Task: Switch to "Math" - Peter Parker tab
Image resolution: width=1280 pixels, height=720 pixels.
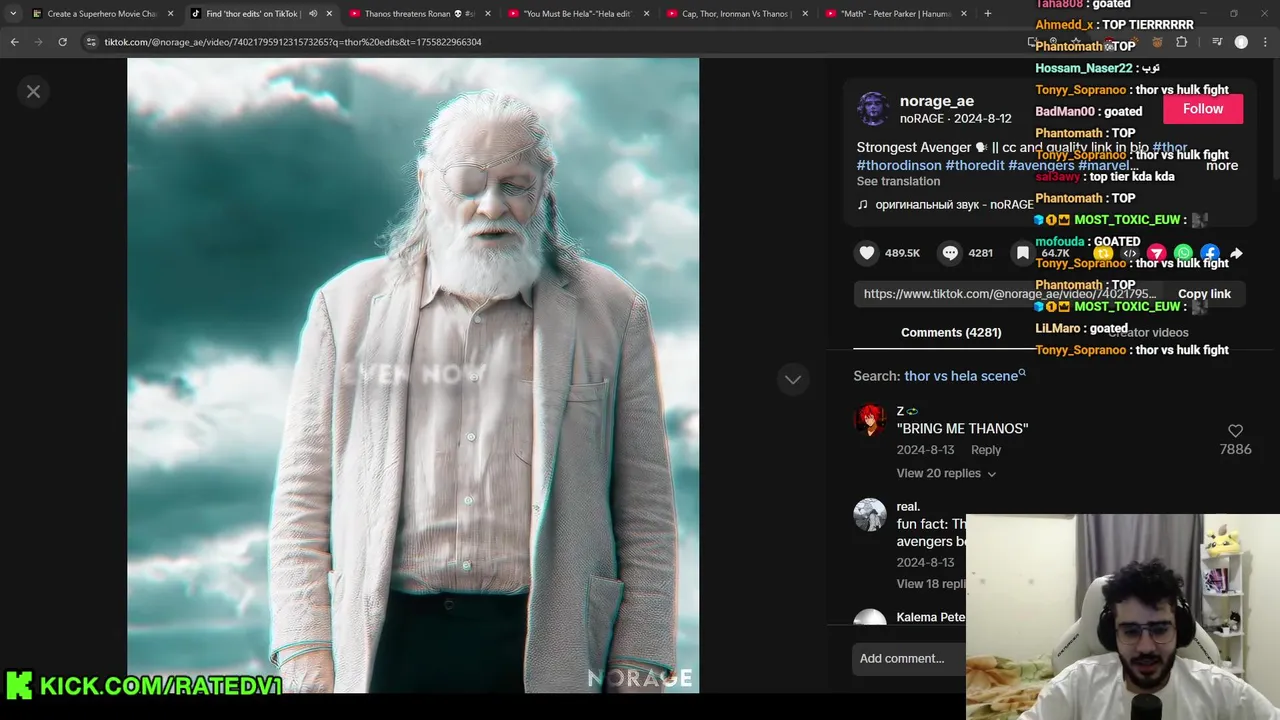Action: click(896, 14)
